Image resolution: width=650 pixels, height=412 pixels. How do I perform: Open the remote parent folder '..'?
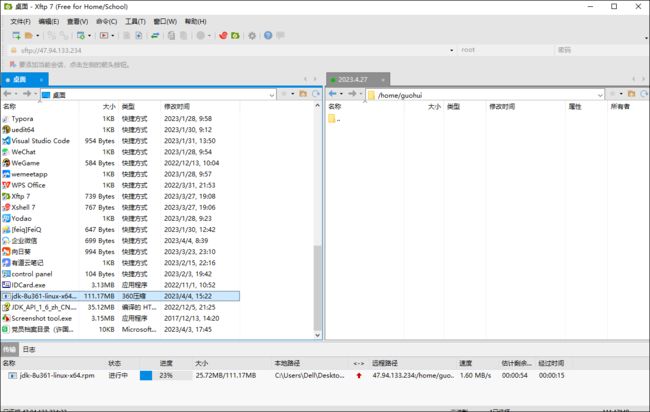(x=334, y=119)
